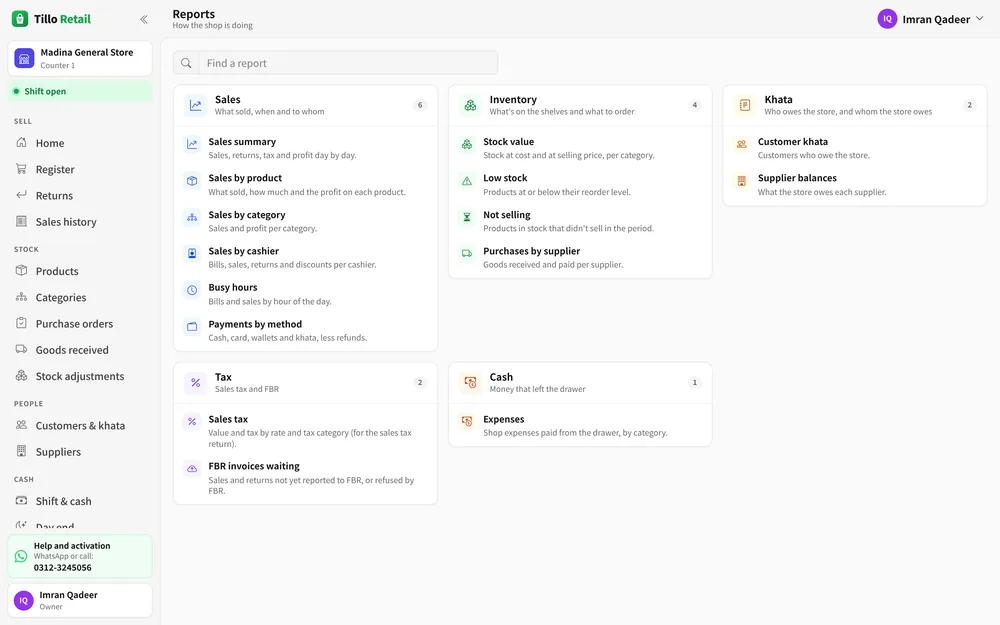Open Stock adjustments in the sidebar
The height and width of the screenshot is (625, 1000).
tap(80, 376)
